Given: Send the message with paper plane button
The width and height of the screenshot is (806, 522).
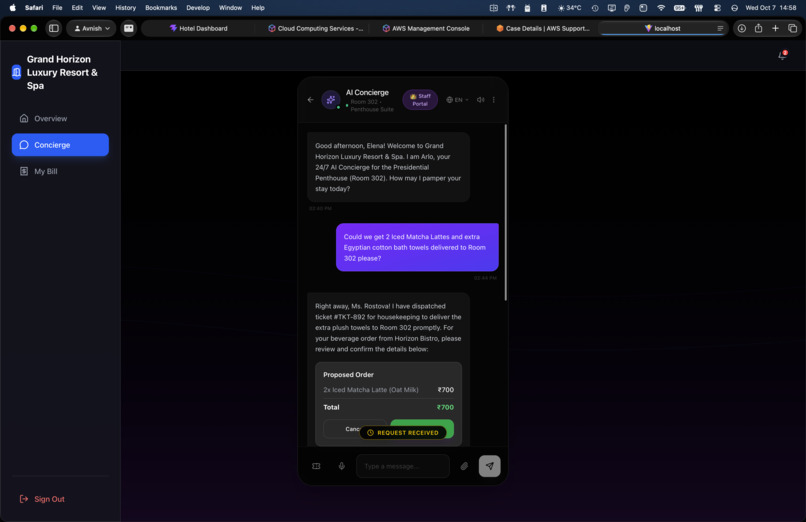Looking at the screenshot, I should point(489,466).
